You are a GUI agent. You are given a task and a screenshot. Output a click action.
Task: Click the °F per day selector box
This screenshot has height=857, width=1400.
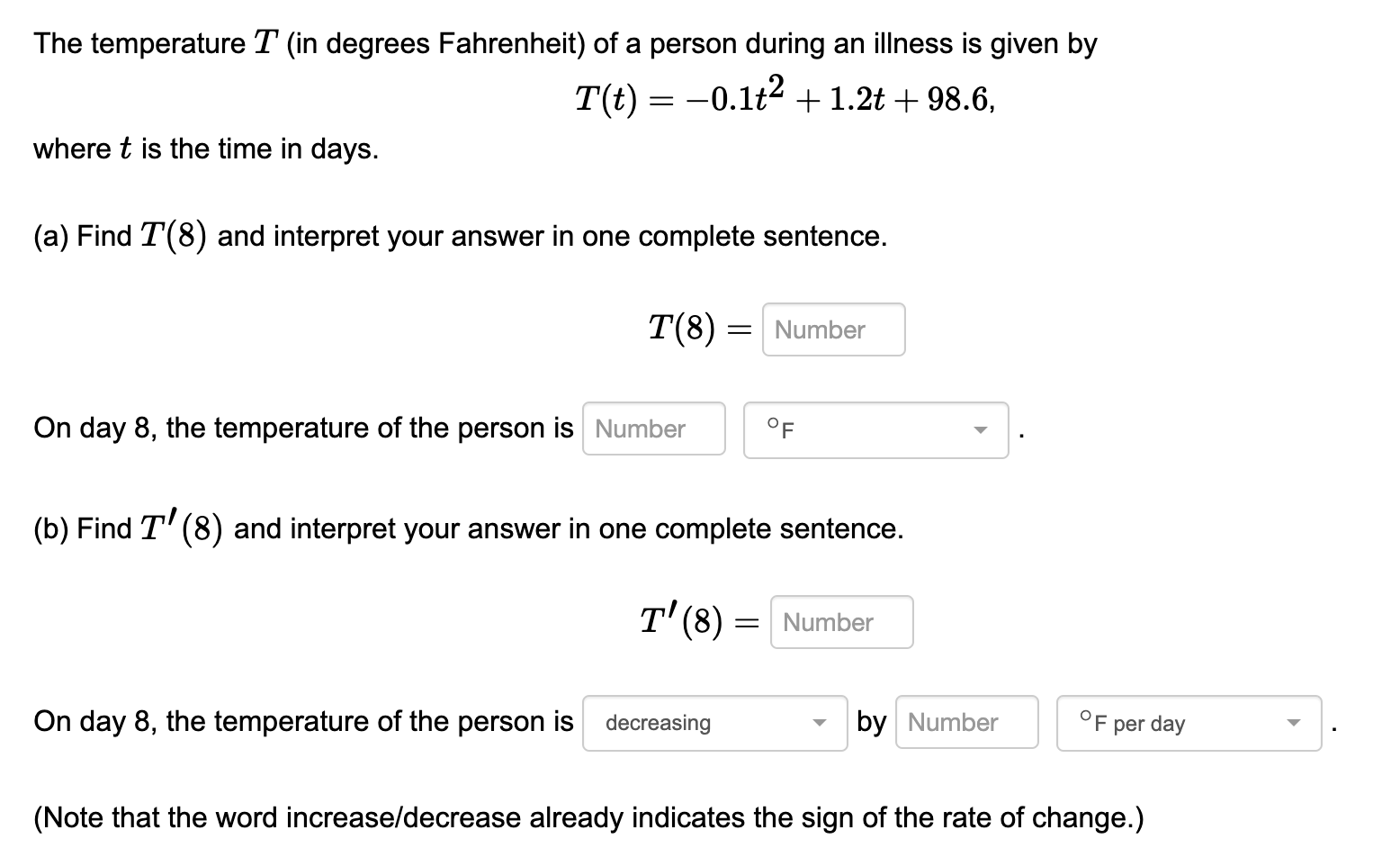pos(1188,722)
